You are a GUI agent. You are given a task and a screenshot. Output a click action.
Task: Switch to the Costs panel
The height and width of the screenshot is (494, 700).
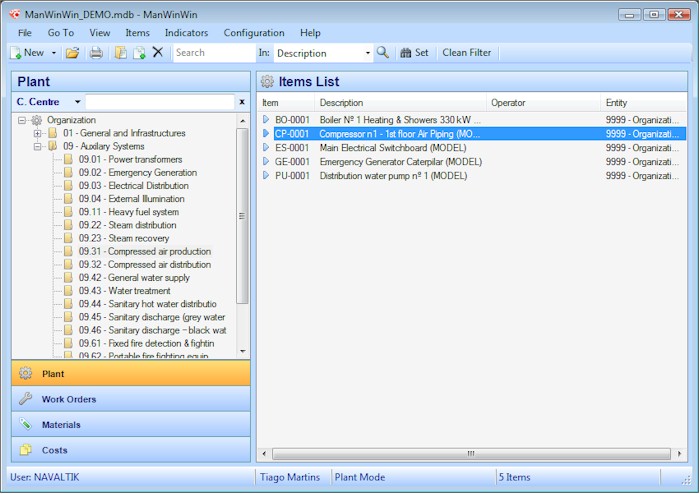[x=131, y=450]
